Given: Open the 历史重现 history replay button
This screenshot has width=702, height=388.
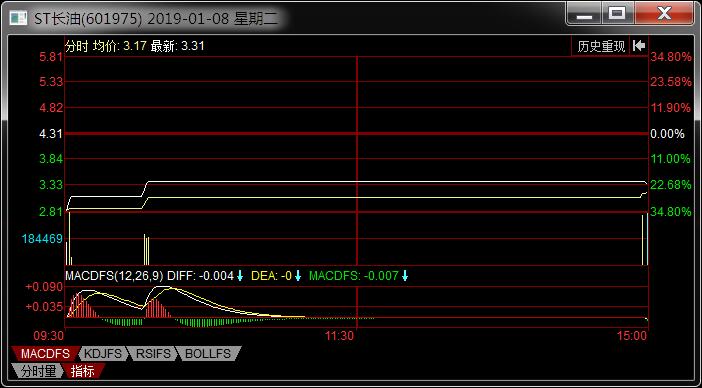Looking at the screenshot, I should 601,46.
